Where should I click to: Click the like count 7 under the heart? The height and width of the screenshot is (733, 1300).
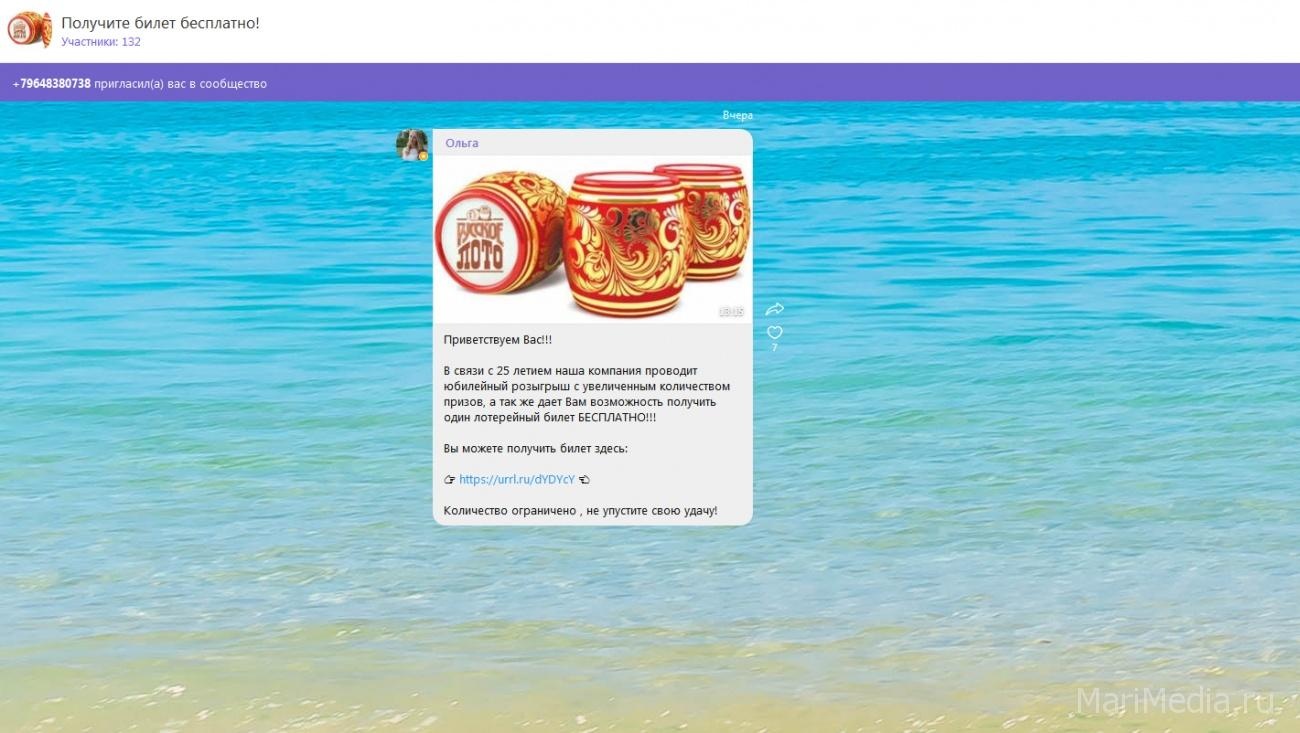click(x=774, y=348)
